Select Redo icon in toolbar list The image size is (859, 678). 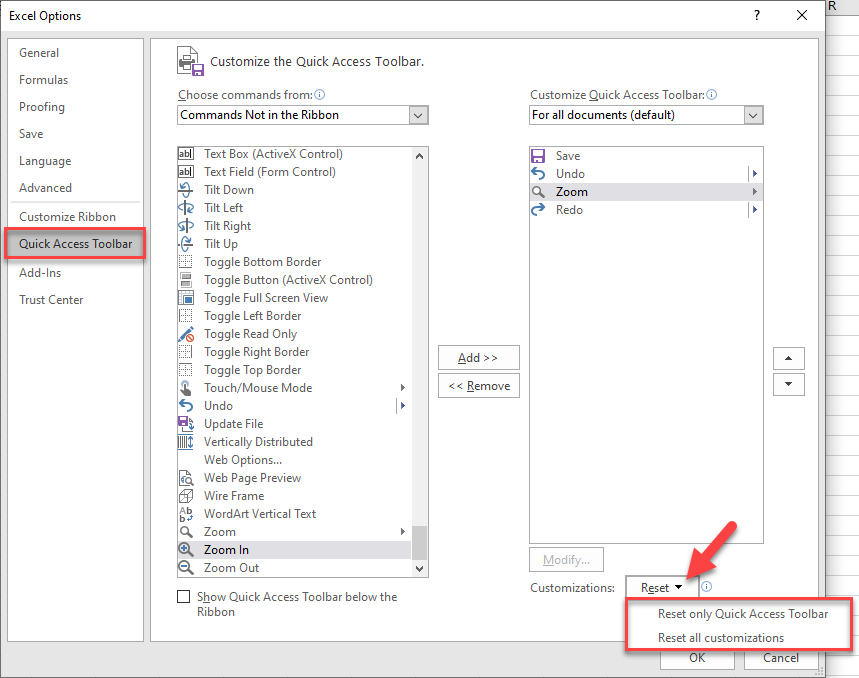pos(538,210)
